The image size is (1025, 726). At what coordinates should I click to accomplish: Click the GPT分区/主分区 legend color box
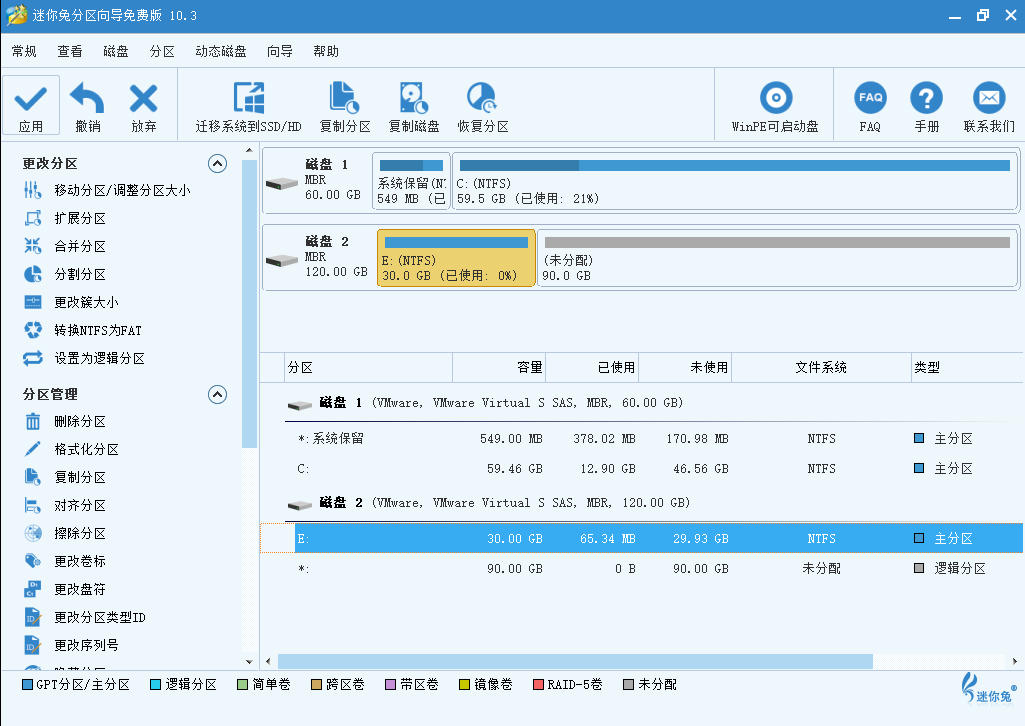click(27, 685)
